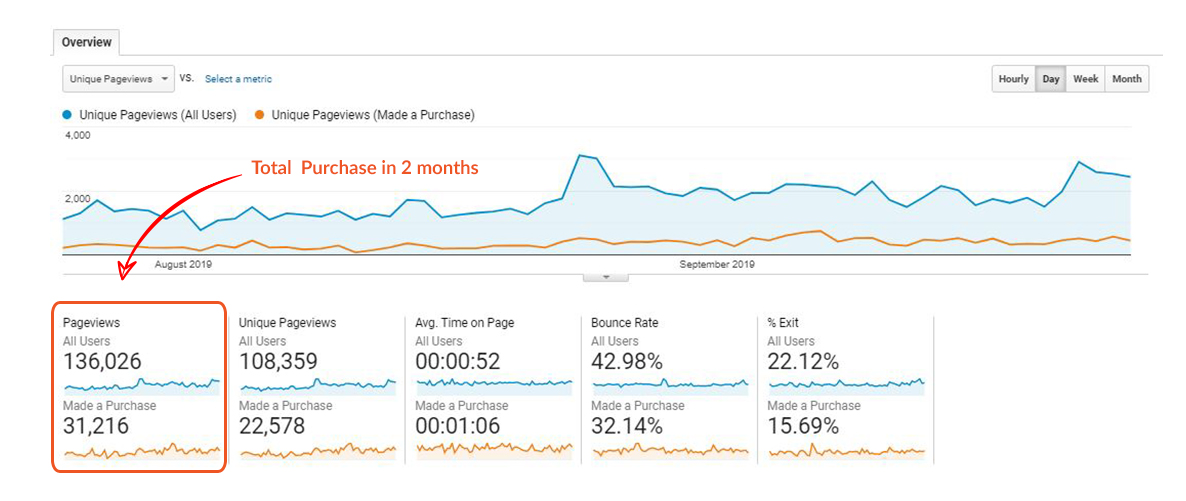The width and height of the screenshot is (1186, 501).
Task: Click the Pageviews purchase value 31,216
Action: tap(96, 426)
